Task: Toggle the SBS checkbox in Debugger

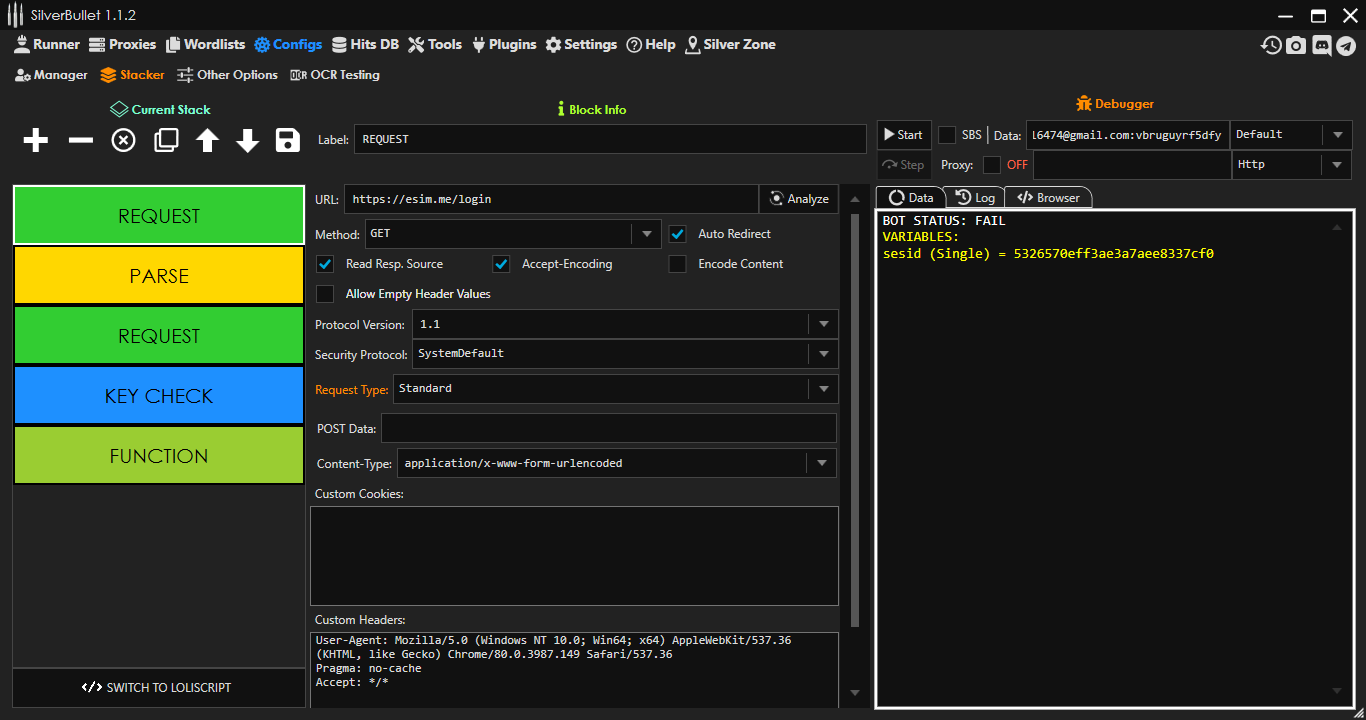Action: coord(947,135)
